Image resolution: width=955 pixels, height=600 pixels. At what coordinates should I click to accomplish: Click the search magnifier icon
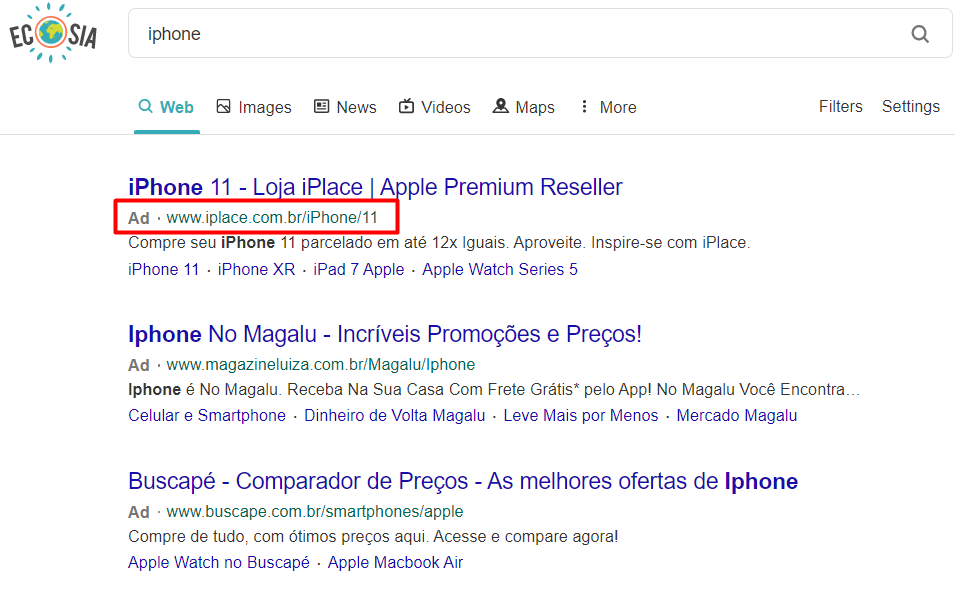(x=919, y=33)
